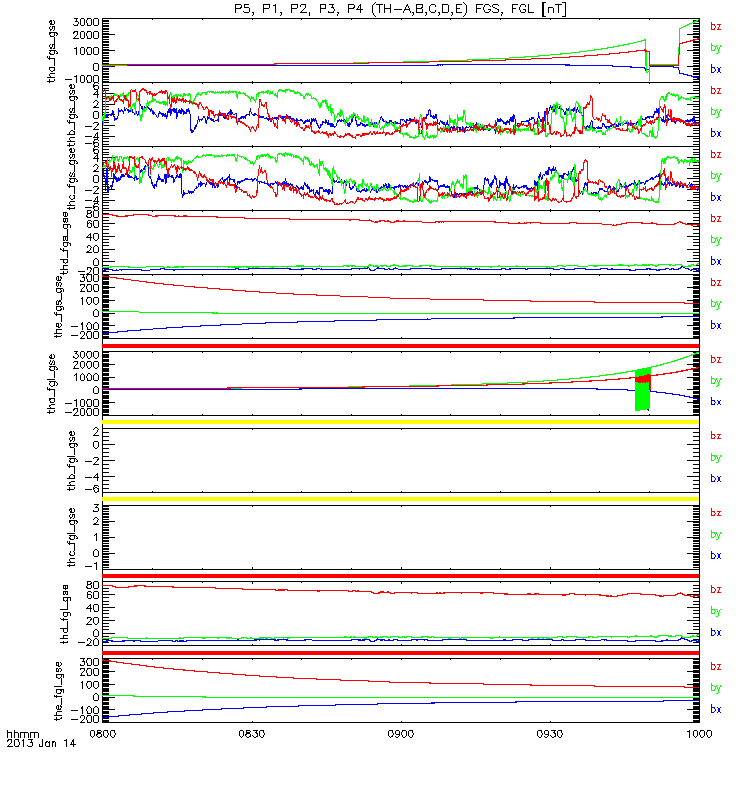
Task: Choose the by legend of the_fgs_gse panel
Action: pos(716,304)
